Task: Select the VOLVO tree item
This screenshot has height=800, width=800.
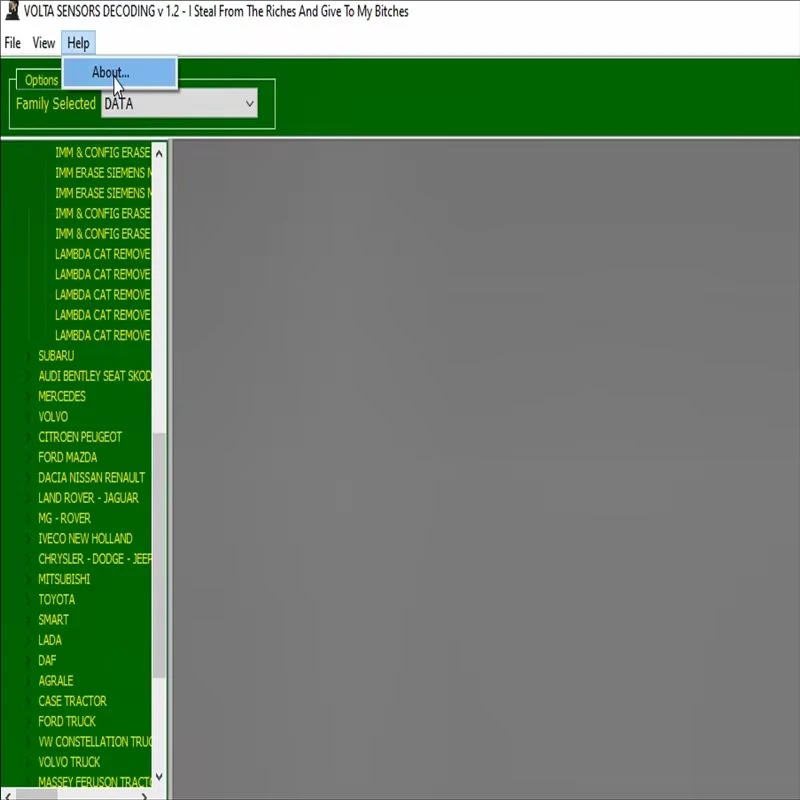Action: [x=53, y=417]
